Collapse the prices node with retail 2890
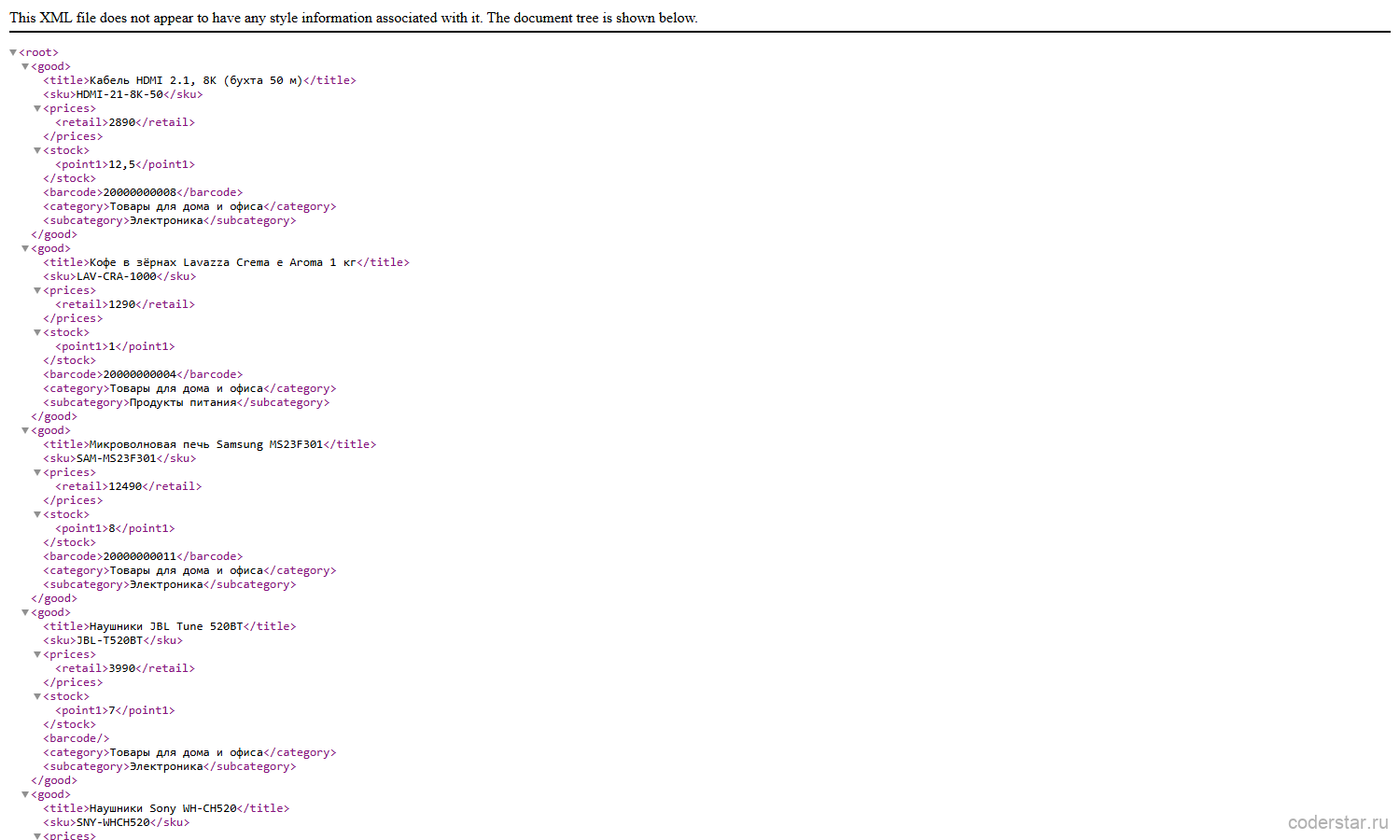Screen dimensions: 1400x840 pyautogui.click(x=37, y=108)
